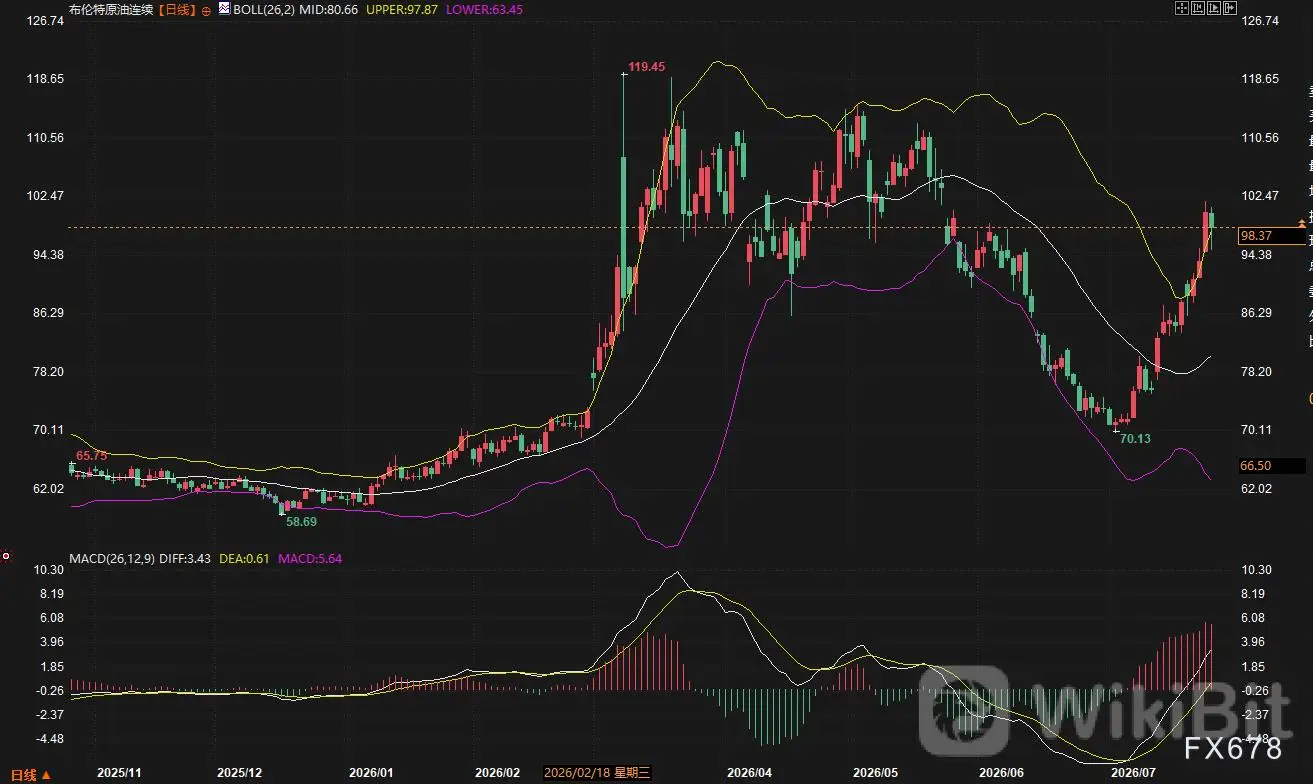Click the 70.13 low price label
Image resolution: width=1313 pixels, height=784 pixels.
coord(1135,439)
